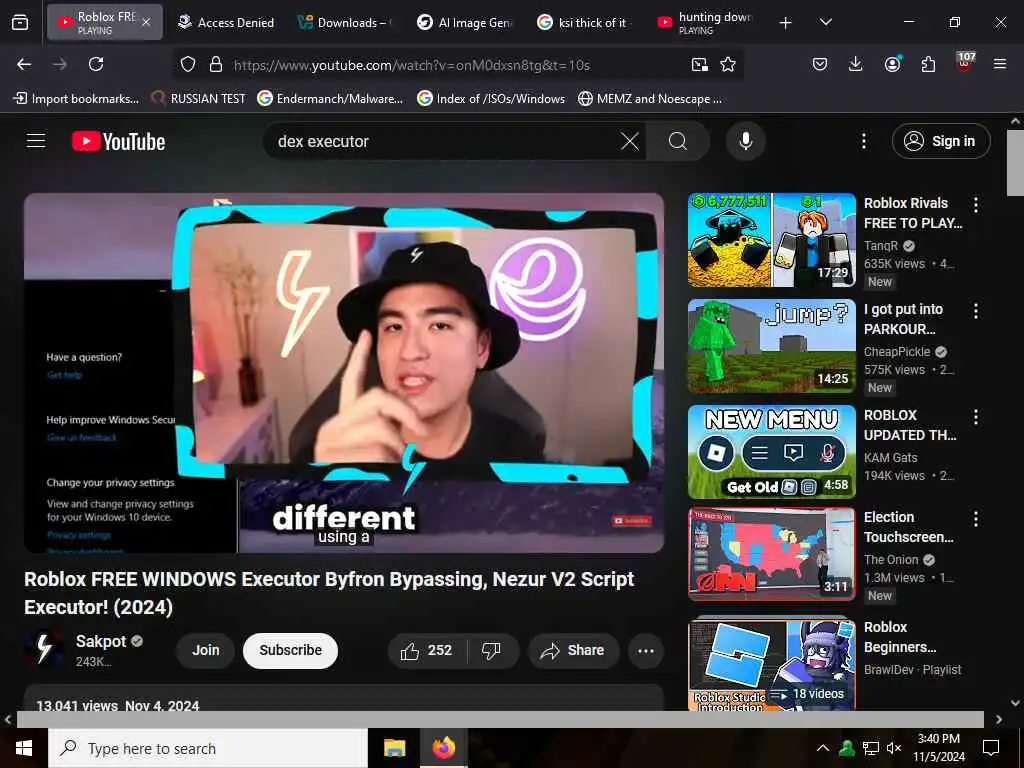Image resolution: width=1024 pixels, height=768 pixels.
Task: Open Sakpot channel name link
Action: click(101, 641)
